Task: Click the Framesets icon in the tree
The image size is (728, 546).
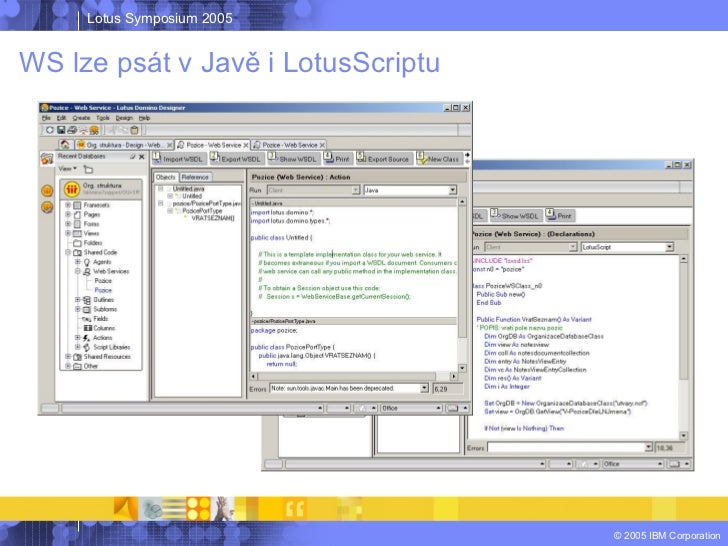Action: pos(78,205)
